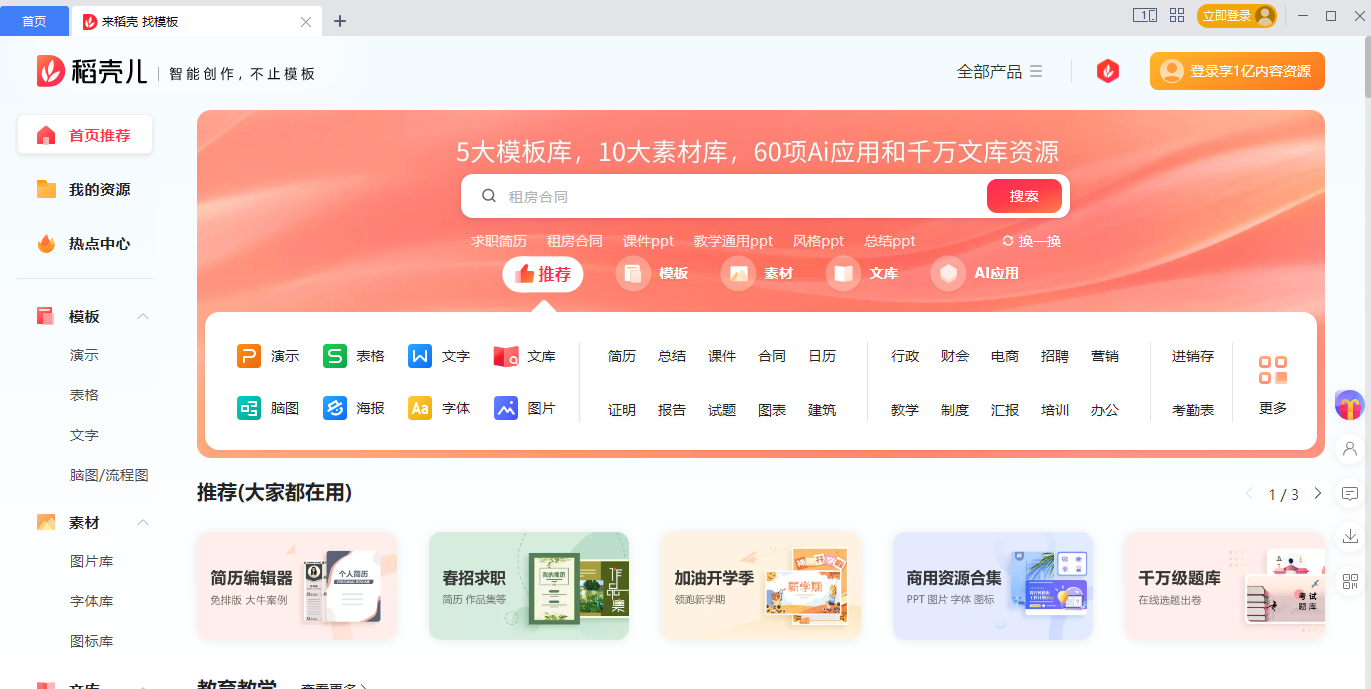
Task: Open the 图片 image icon
Action: point(506,408)
